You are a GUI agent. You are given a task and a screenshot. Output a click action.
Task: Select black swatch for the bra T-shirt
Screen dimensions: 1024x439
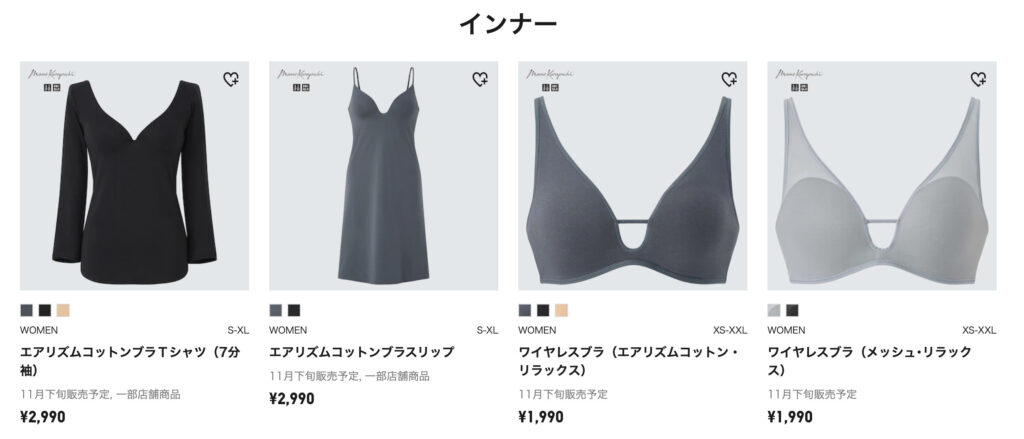click(44, 310)
